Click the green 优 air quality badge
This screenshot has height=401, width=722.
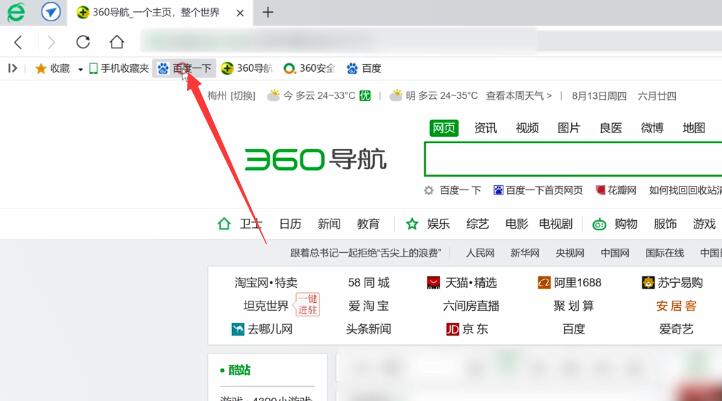(365, 96)
